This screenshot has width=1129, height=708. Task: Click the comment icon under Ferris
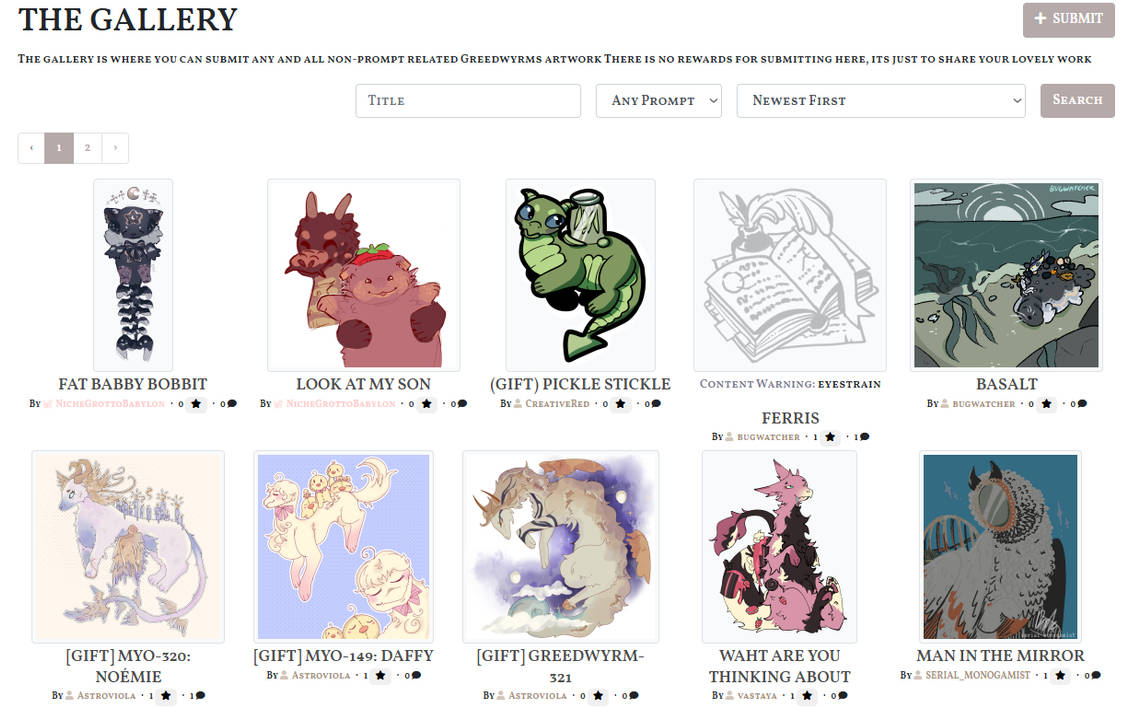coord(865,436)
